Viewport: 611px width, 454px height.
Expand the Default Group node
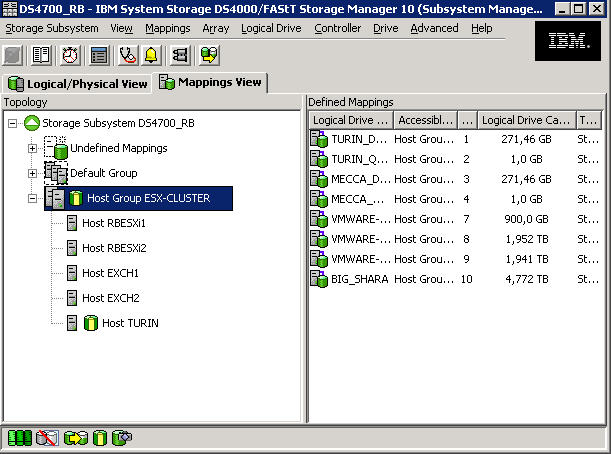click(32, 173)
